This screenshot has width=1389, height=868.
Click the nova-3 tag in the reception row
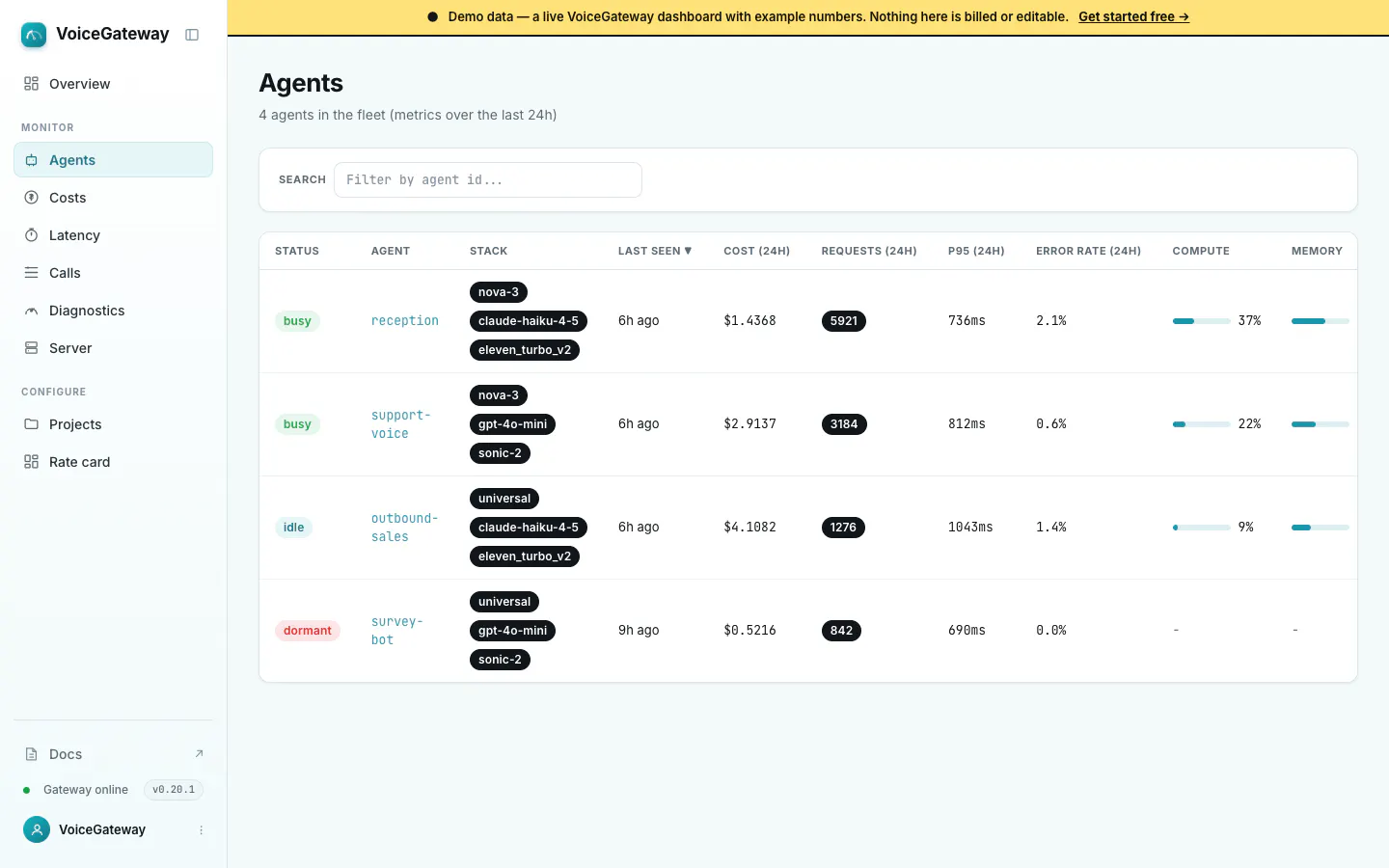click(499, 292)
